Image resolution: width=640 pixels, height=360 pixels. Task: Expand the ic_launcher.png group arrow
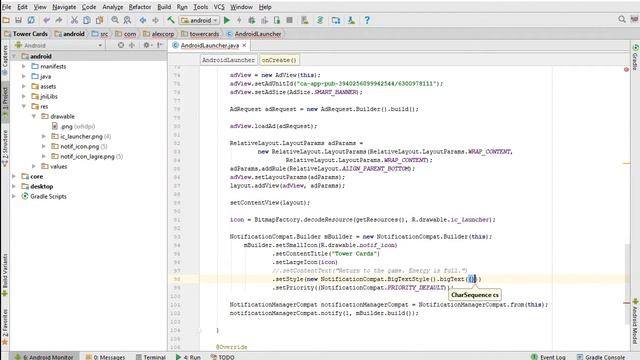point(44,136)
